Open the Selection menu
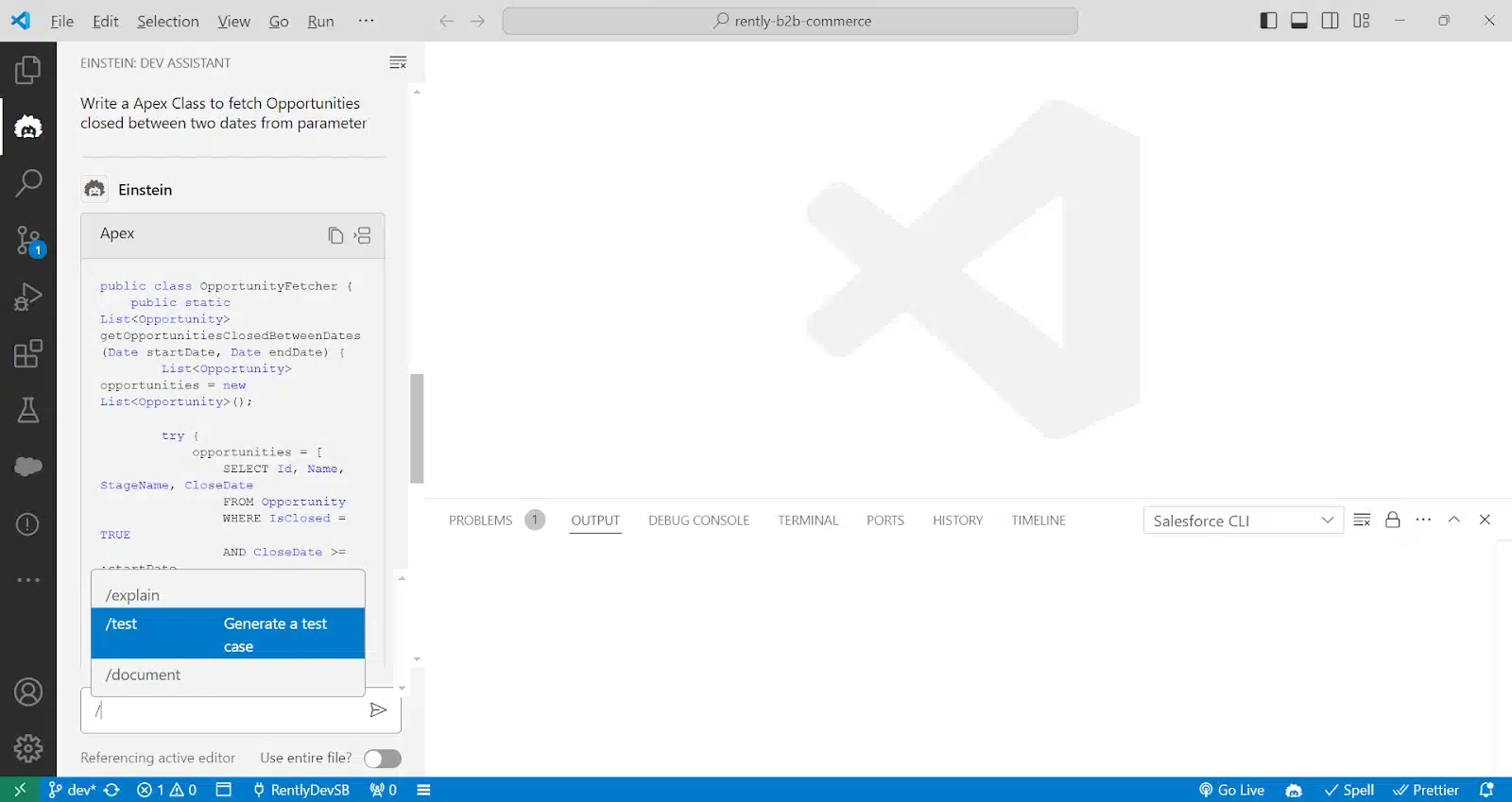This screenshot has height=802, width=1512. point(168,21)
